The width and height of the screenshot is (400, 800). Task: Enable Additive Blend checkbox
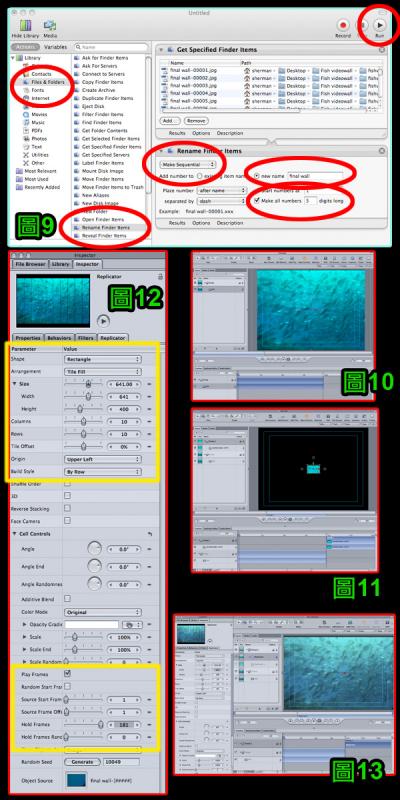coord(67,598)
